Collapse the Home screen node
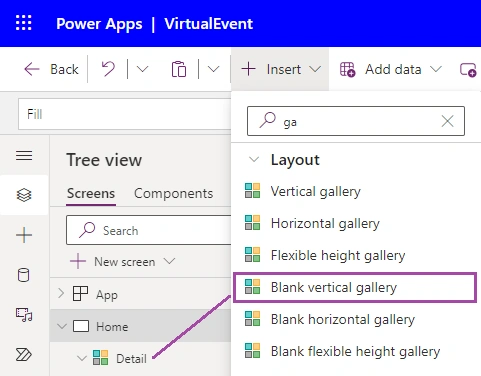Viewport: 481px width, 376px height. point(62,326)
